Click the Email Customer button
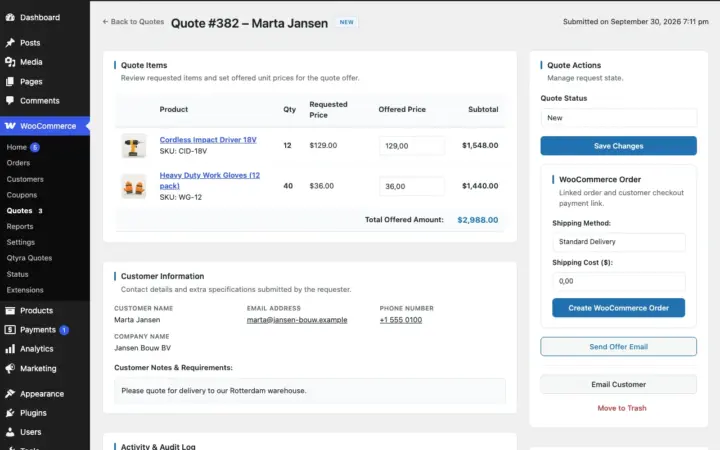This screenshot has height=450, width=720. pyautogui.click(x=618, y=384)
